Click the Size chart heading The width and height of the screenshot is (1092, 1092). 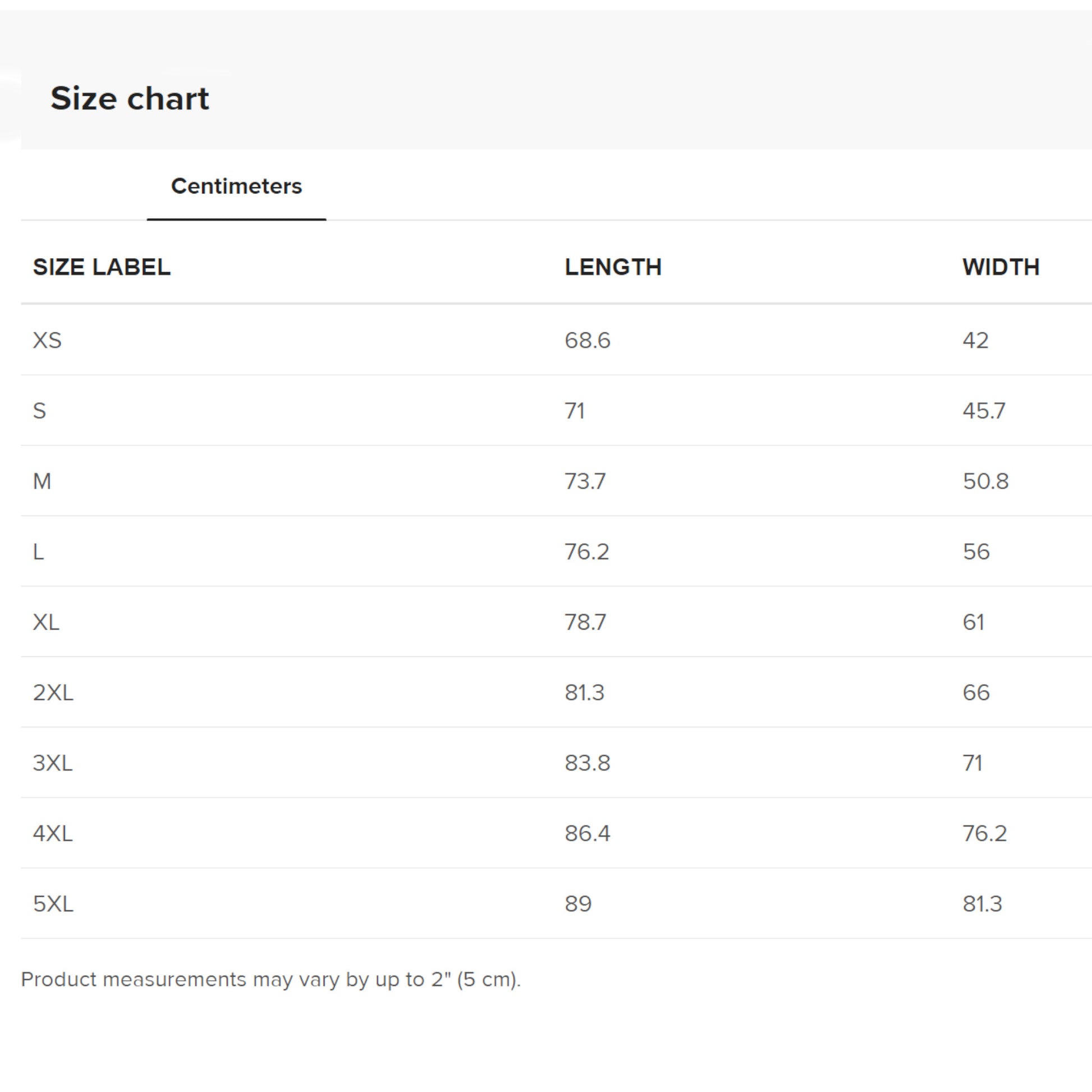130,98
